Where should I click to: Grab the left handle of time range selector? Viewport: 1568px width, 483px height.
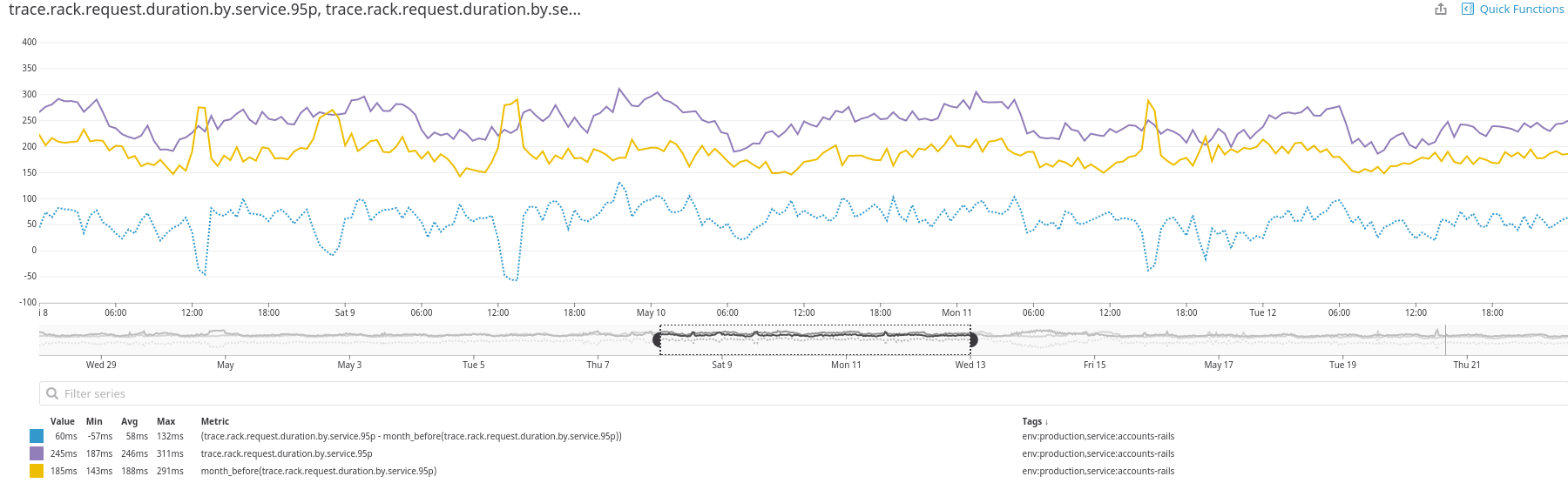(x=658, y=339)
